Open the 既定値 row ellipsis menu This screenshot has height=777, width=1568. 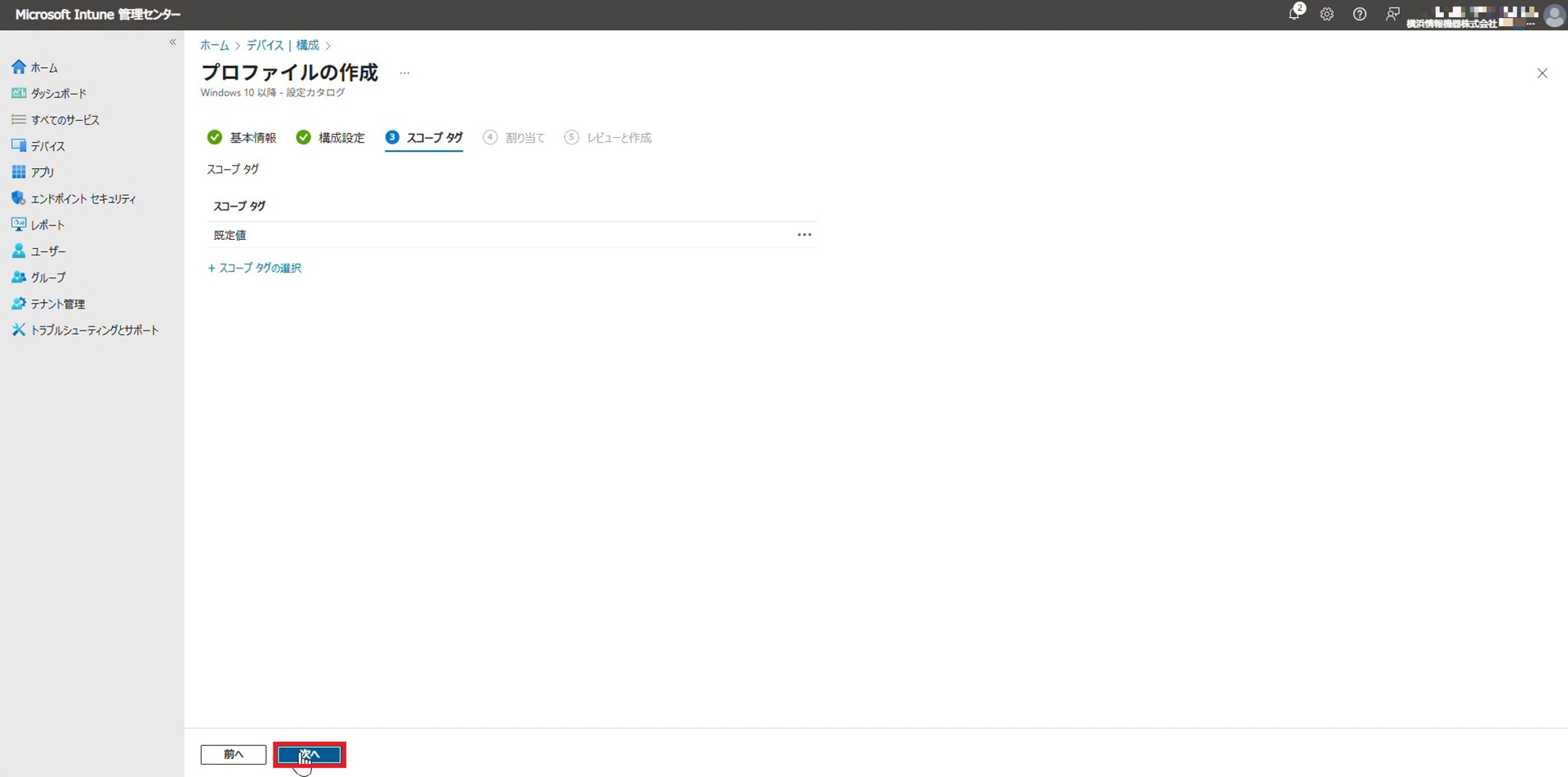coord(804,235)
